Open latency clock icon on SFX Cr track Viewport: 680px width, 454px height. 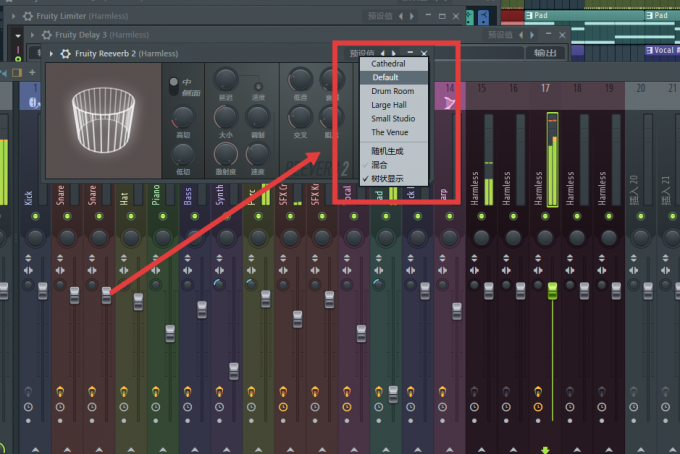(283, 407)
